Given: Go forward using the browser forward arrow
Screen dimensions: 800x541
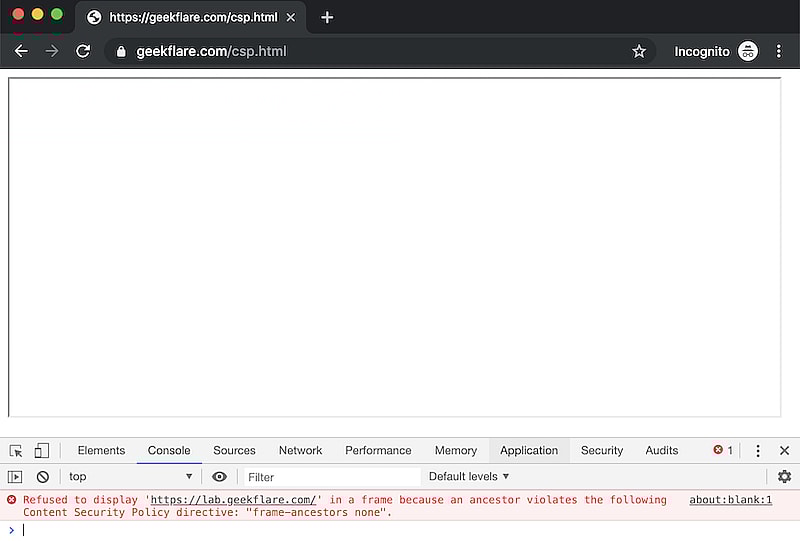Looking at the screenshot, I should (52, 51).
